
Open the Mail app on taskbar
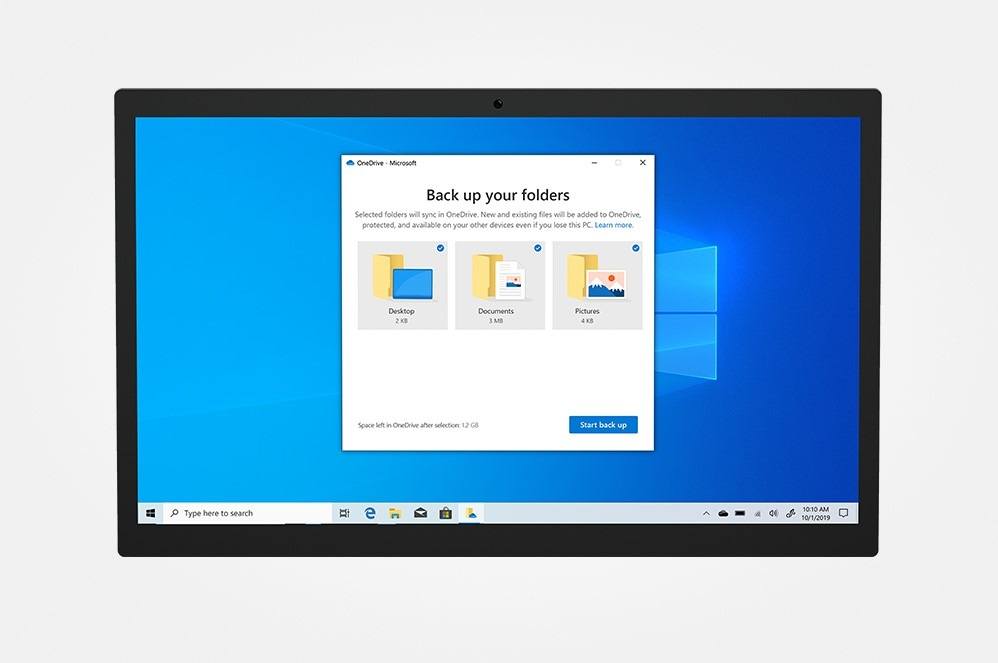click(x=420, y=513)
